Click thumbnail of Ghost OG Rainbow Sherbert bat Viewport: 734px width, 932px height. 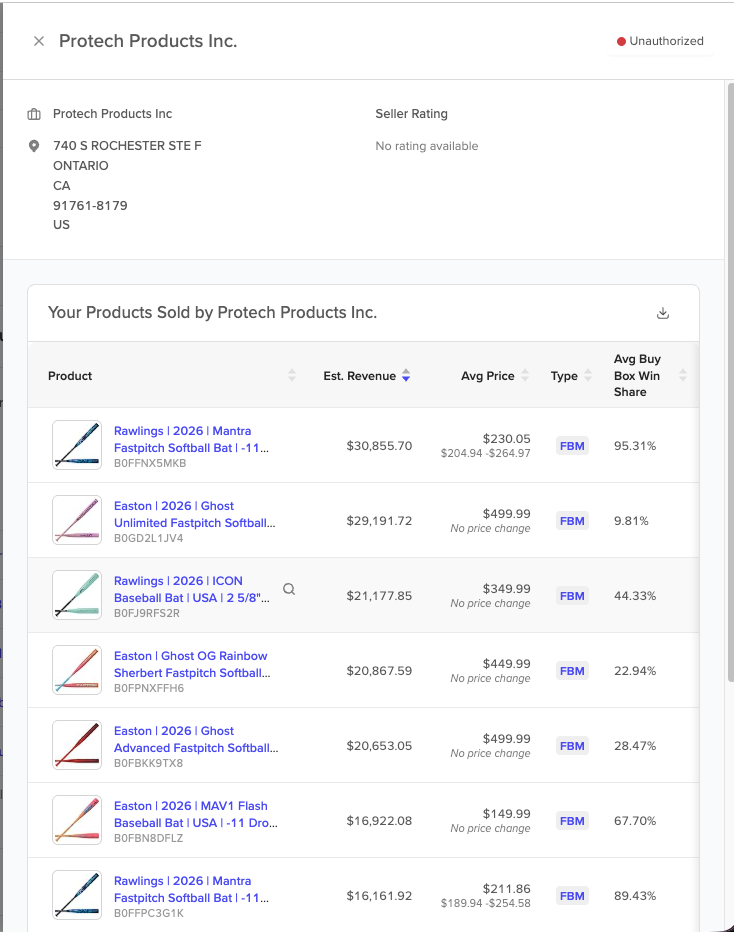point(77,670)
